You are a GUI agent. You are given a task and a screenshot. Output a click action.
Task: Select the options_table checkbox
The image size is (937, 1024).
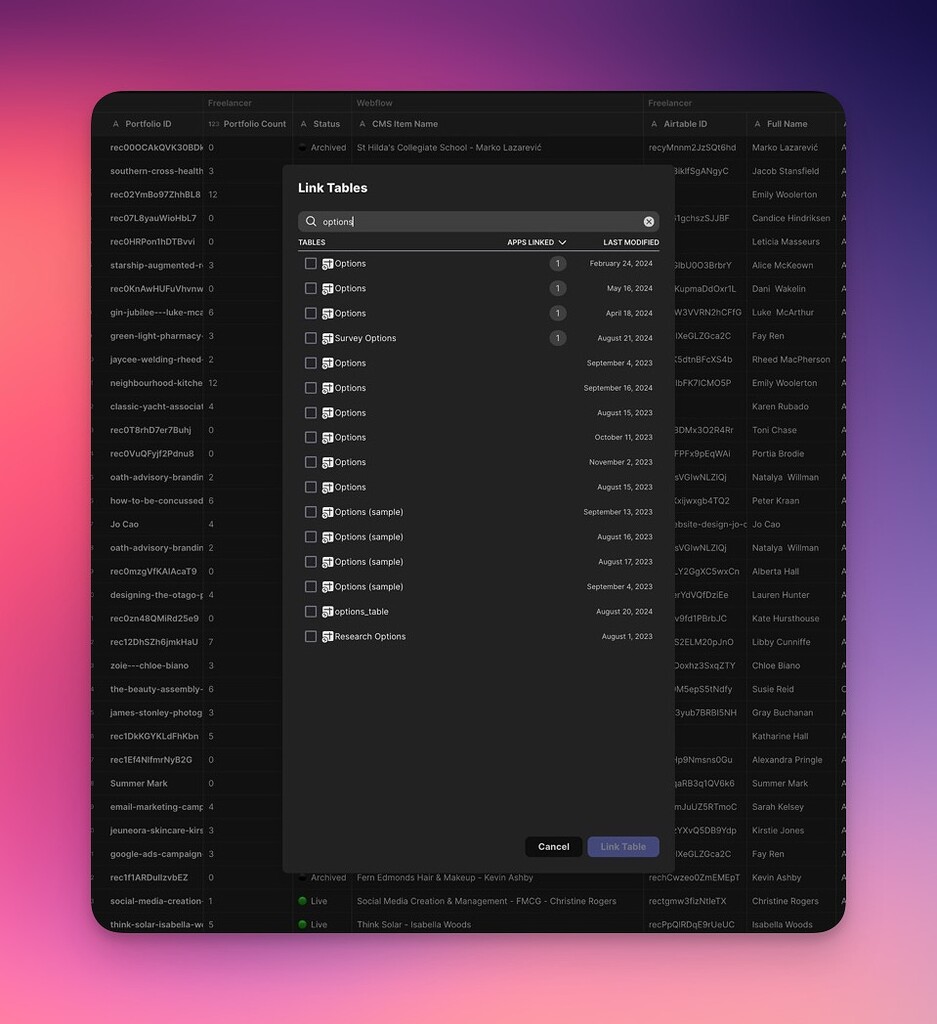coord(313,611)
